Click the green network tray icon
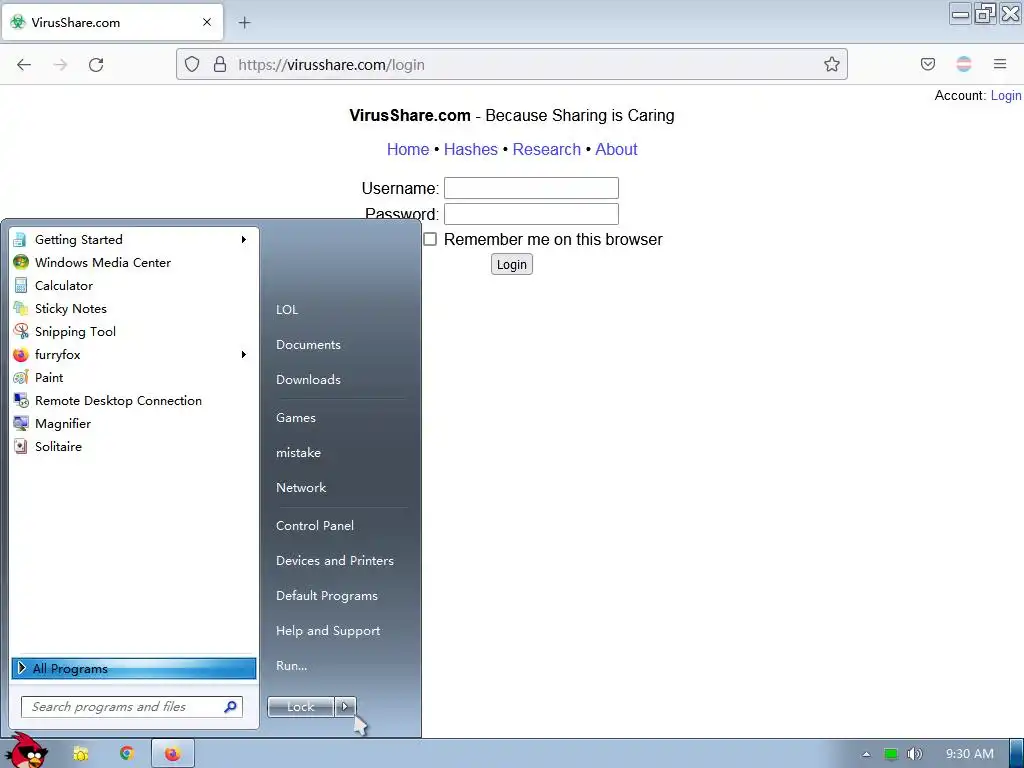This screenshot has height=768, width=1024. [x=891, y=754]
